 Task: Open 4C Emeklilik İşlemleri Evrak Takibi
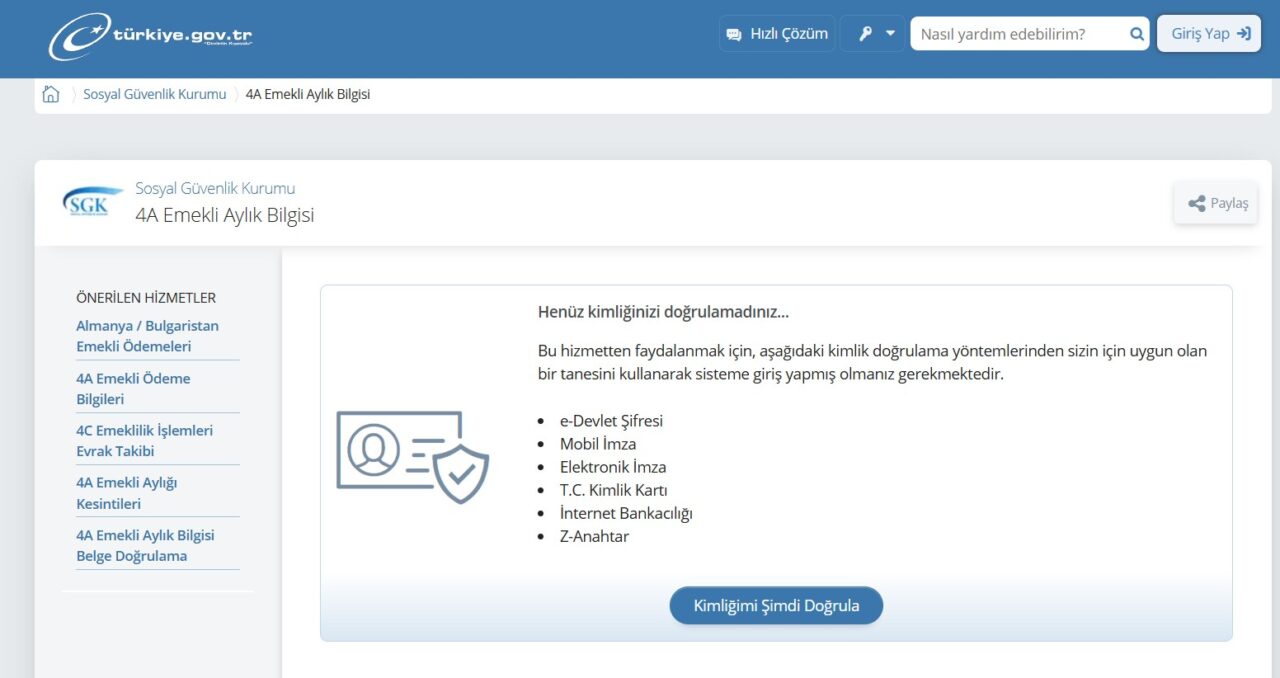[x=144, y=441]
